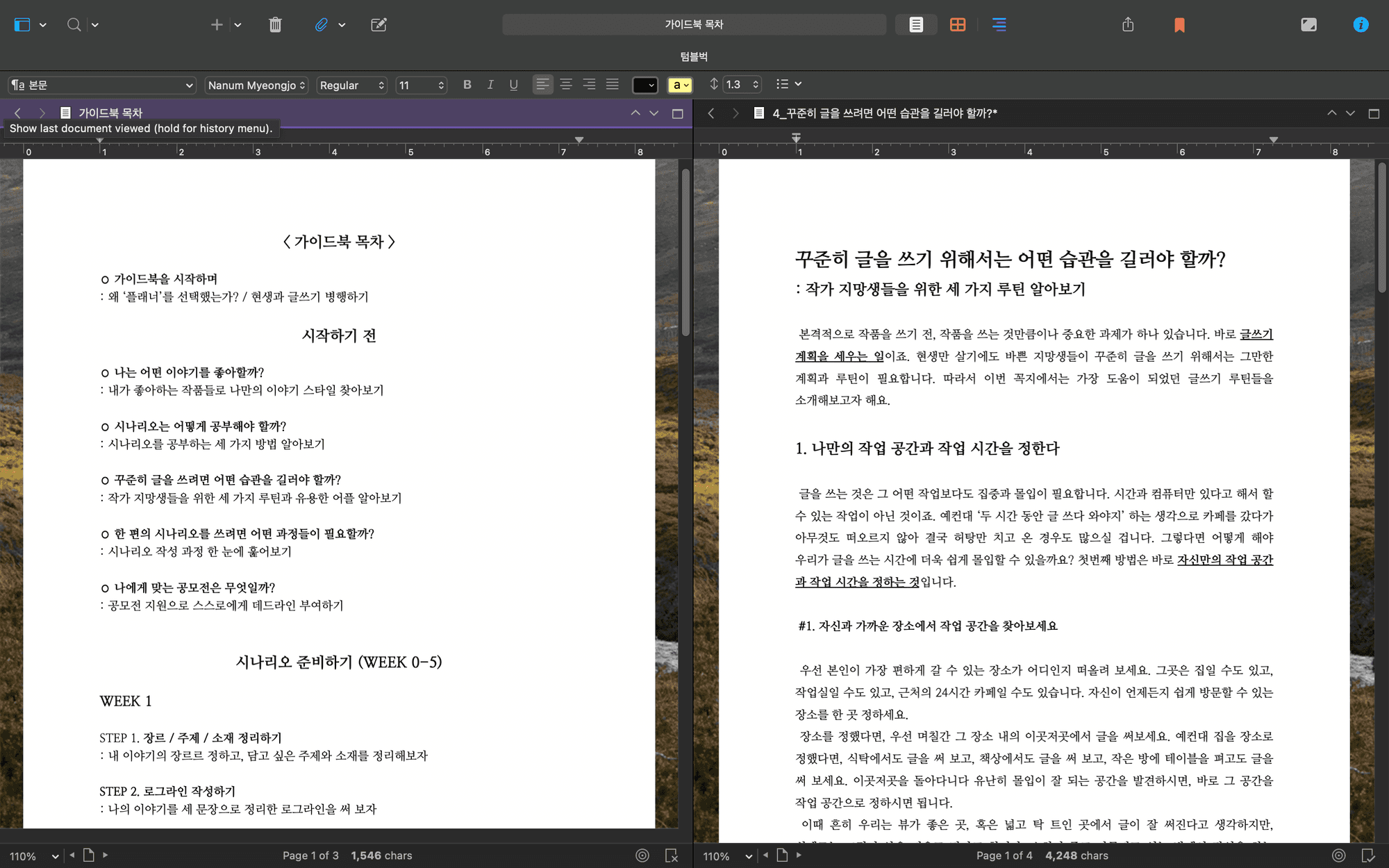Open the share sheet icon
This screenshot has width=1389, height=868.
[x=1128, y=25]
